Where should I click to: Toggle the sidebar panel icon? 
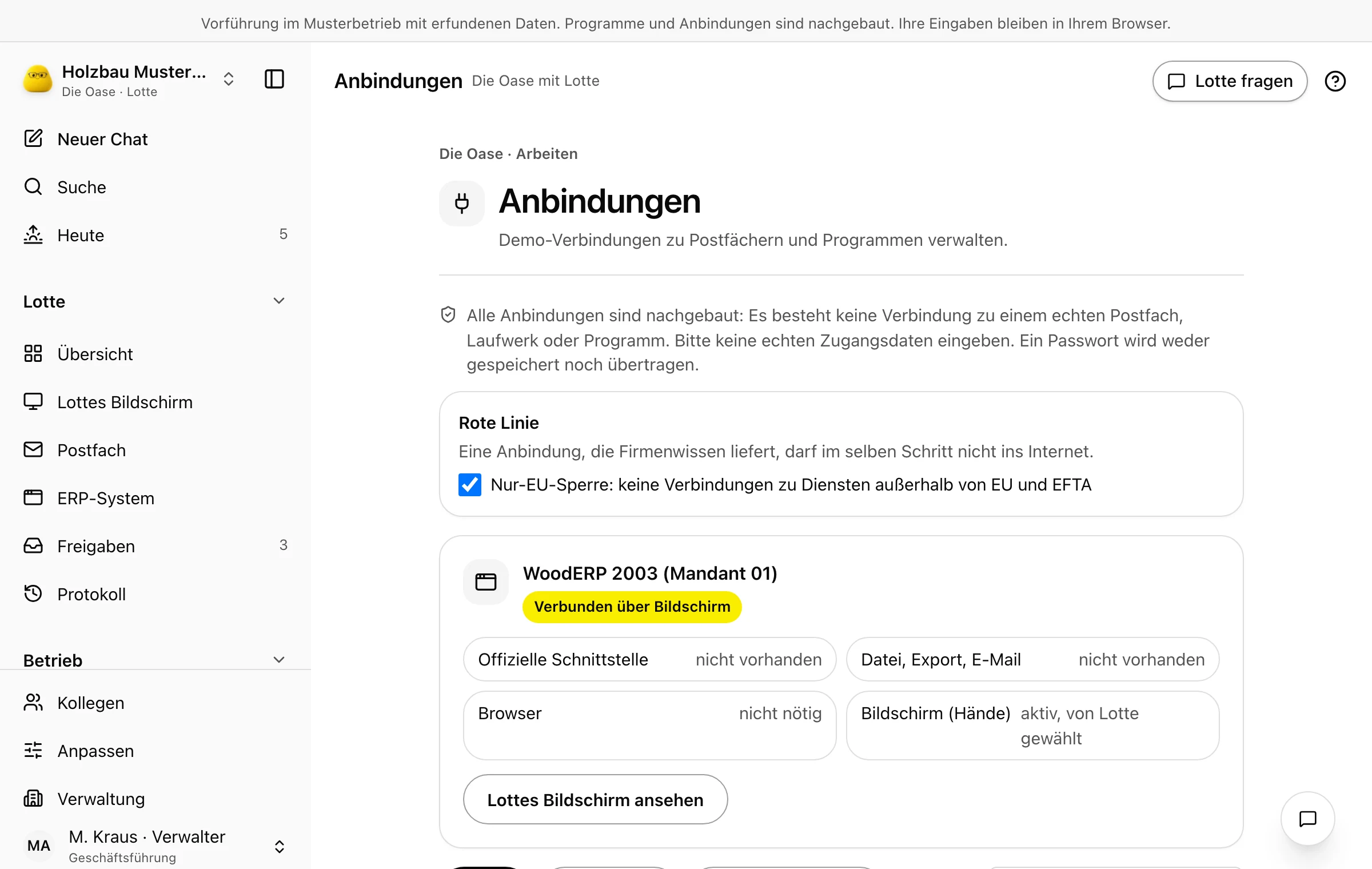pyautogui.click(x=274, y=79)
